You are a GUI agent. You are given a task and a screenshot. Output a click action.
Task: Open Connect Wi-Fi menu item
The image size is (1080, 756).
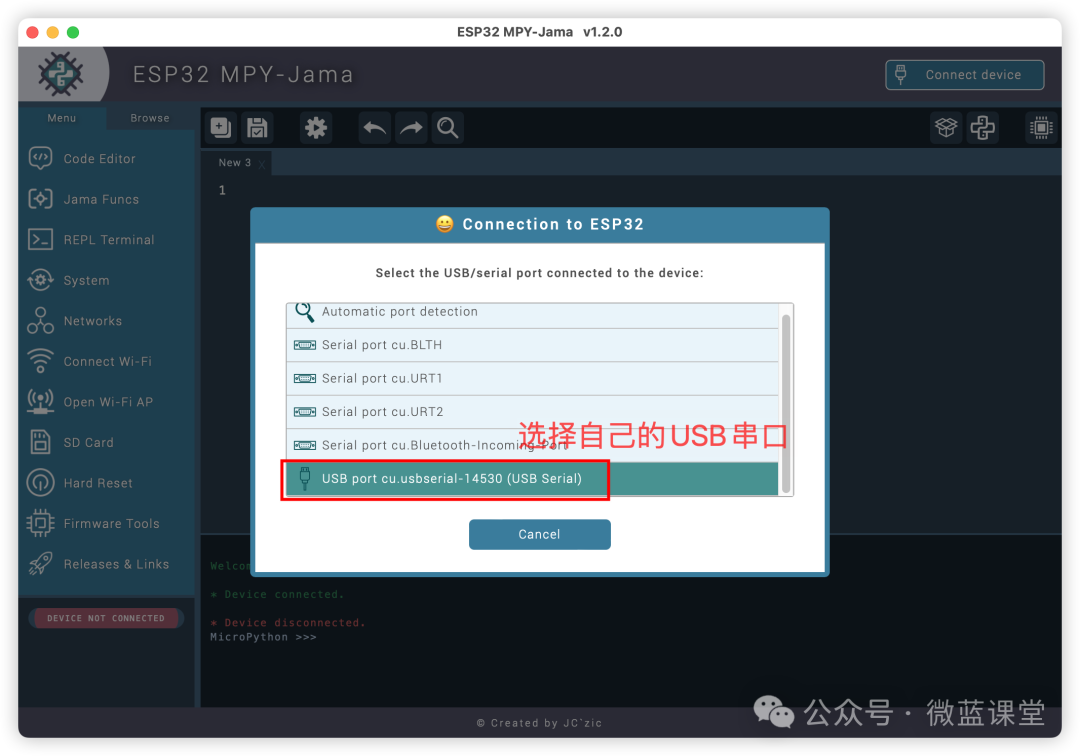click(106, 361)
